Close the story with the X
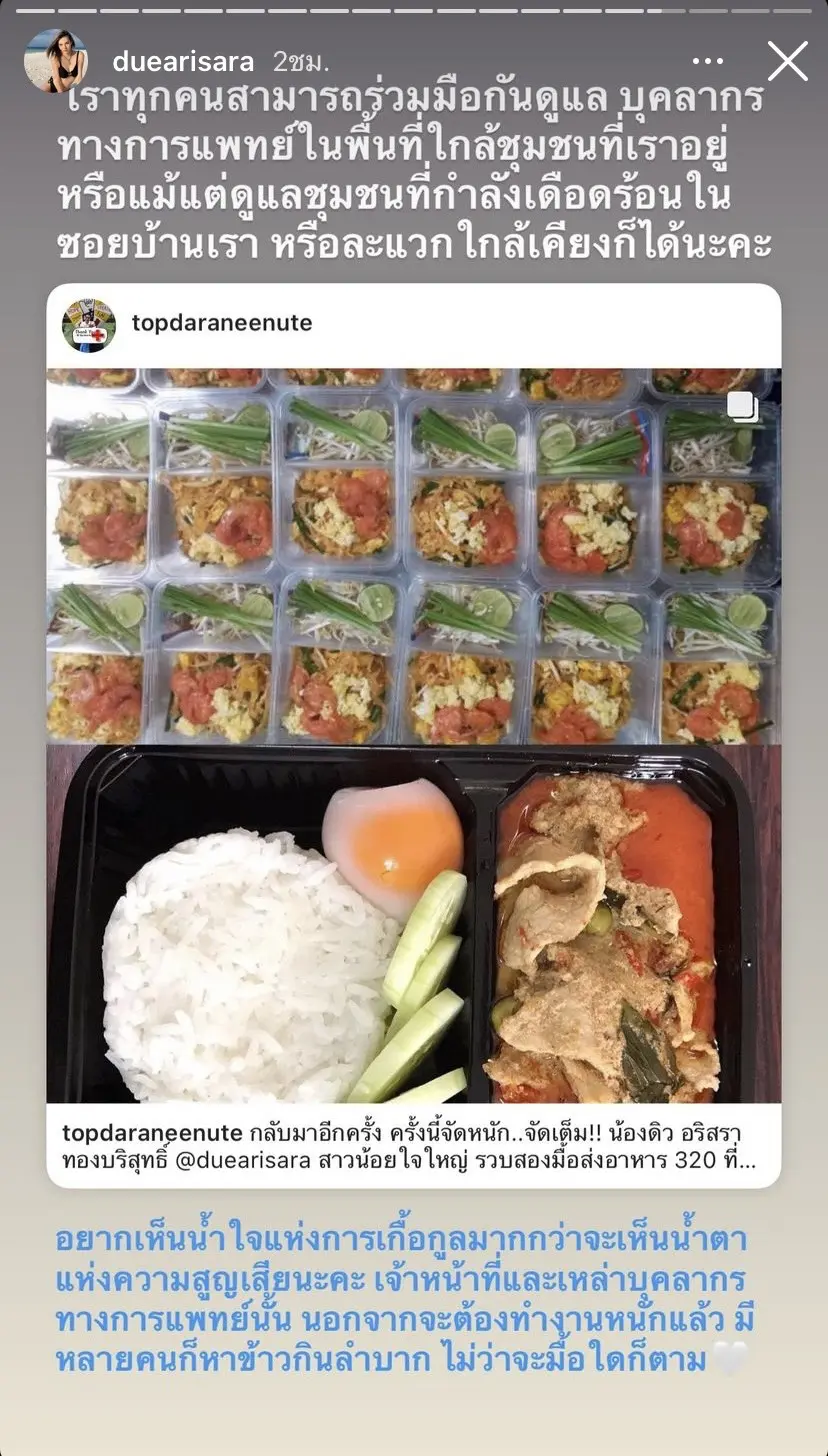Viewport: 828px width, 1456px height. coord(787,61)
